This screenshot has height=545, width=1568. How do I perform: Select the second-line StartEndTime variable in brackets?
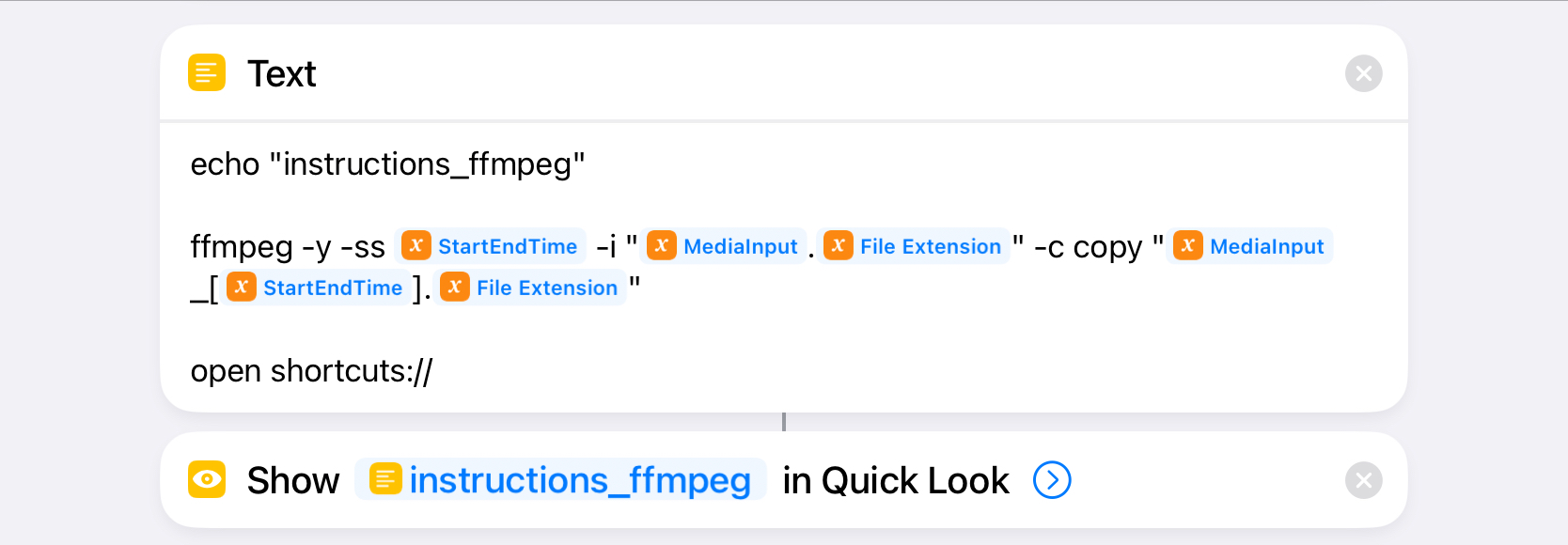click(x=315, y=288)
